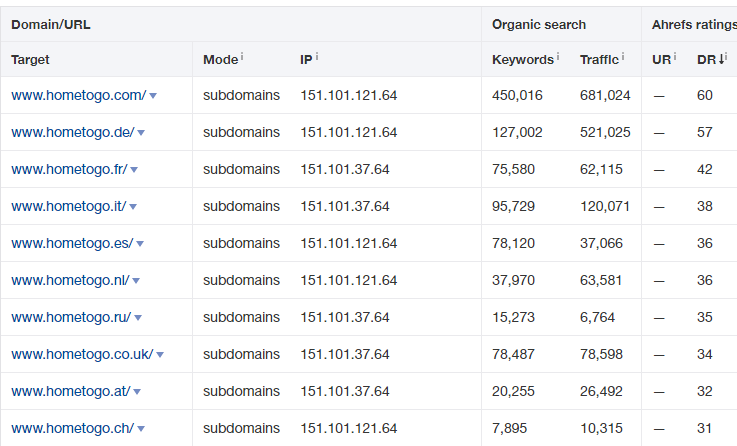Select traffic value 26,492

coord(601,391)
